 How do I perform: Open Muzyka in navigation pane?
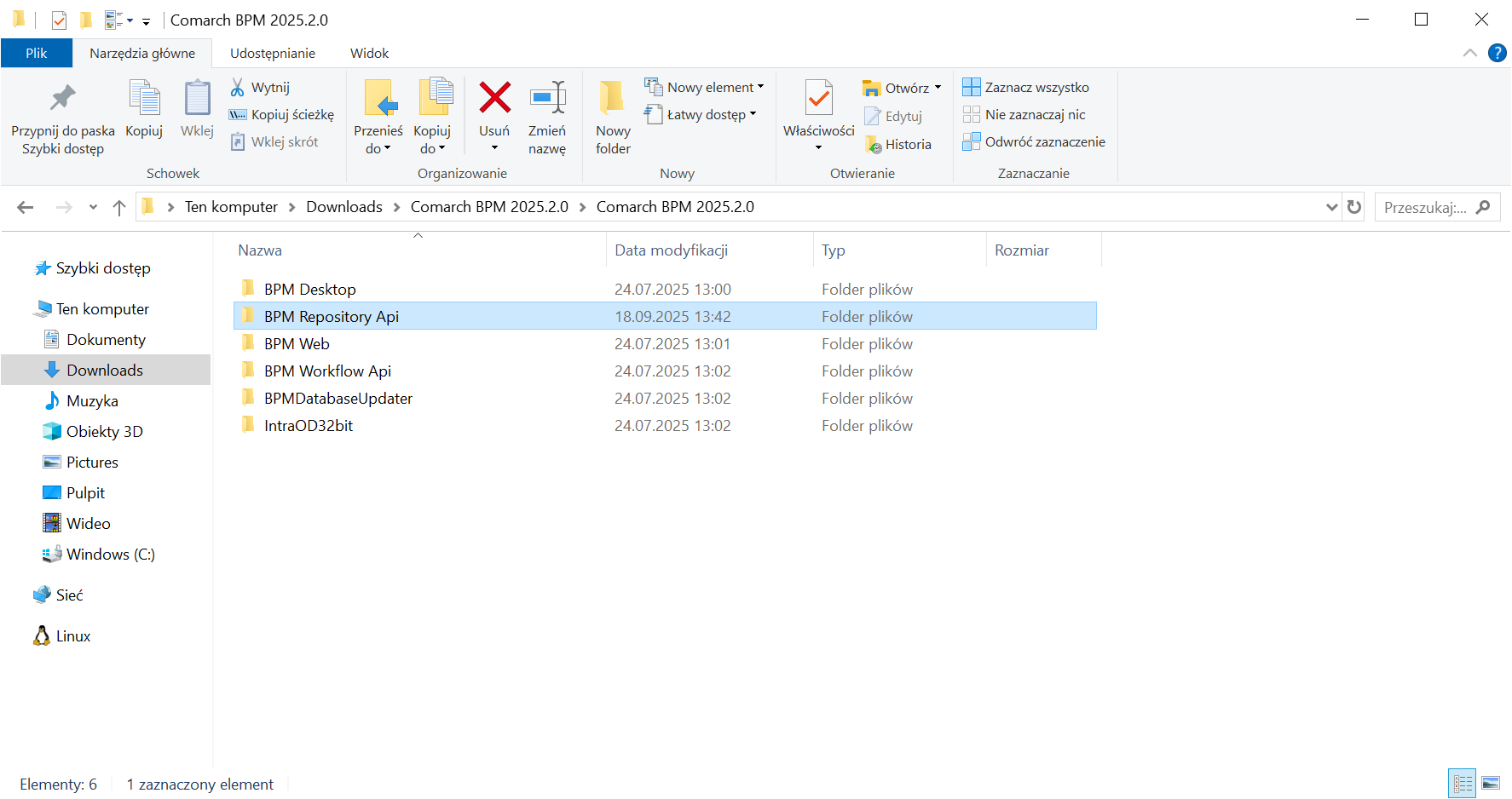click(x=82, y=401)
